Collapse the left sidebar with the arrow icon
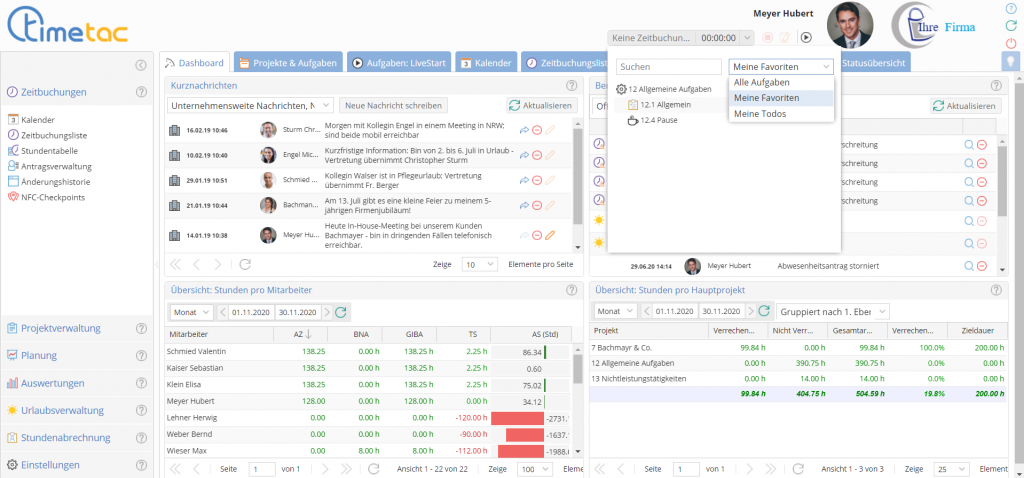 click(141, 65)
